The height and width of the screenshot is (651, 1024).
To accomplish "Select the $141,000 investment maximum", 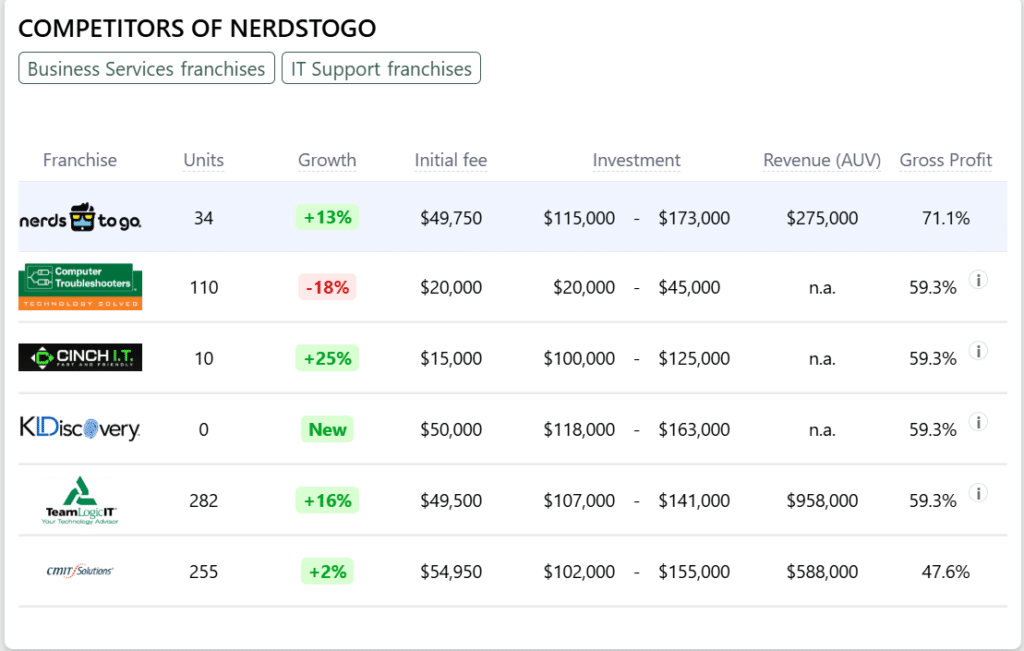I will (x=694, y=501).
